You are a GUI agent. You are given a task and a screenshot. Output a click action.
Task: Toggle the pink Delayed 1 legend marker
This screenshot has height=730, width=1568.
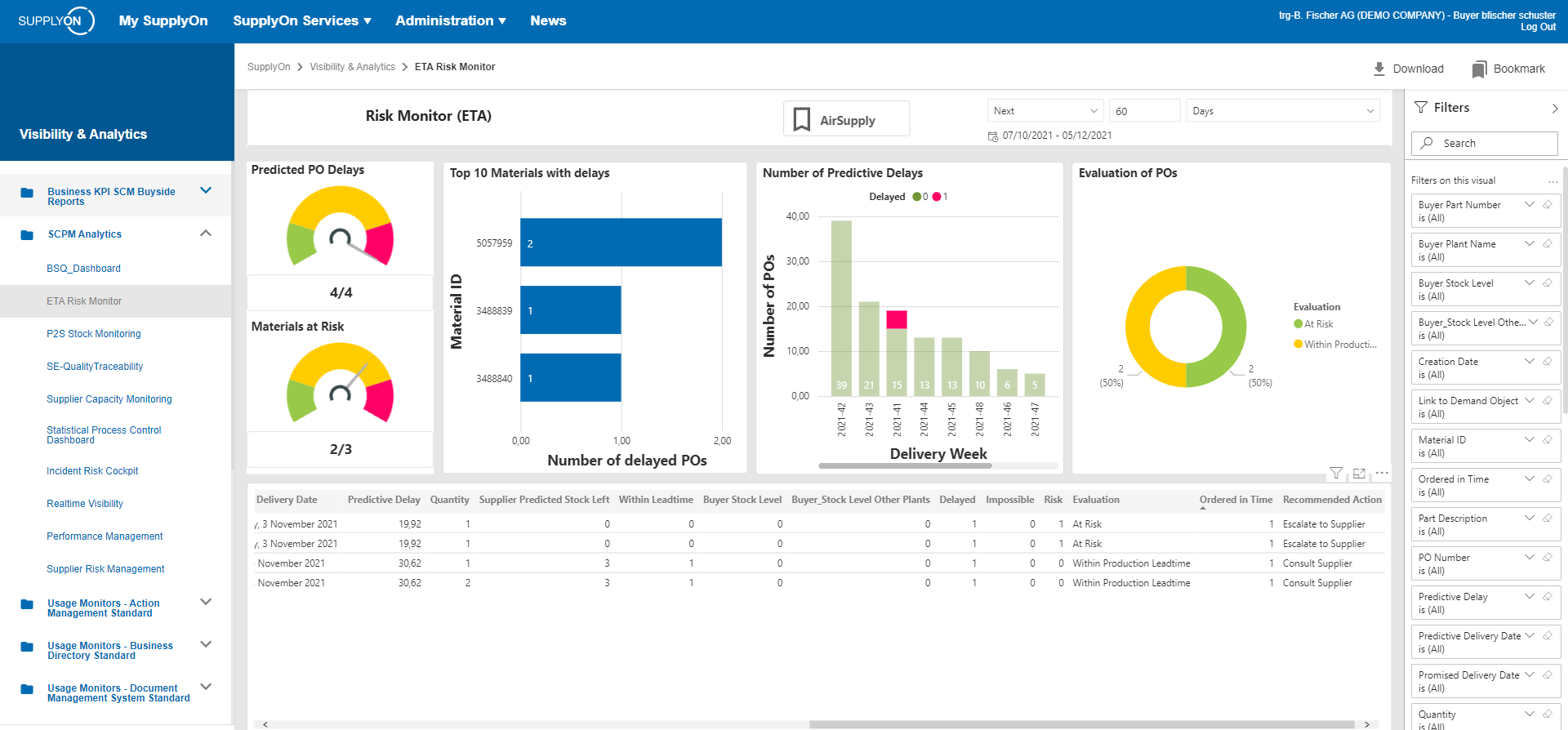937,197
